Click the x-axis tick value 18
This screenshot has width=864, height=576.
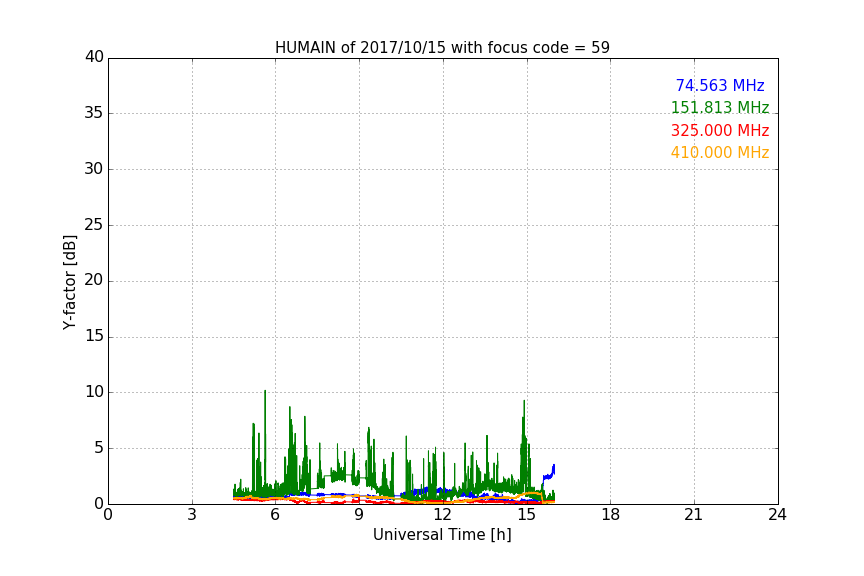click(610, 515)
